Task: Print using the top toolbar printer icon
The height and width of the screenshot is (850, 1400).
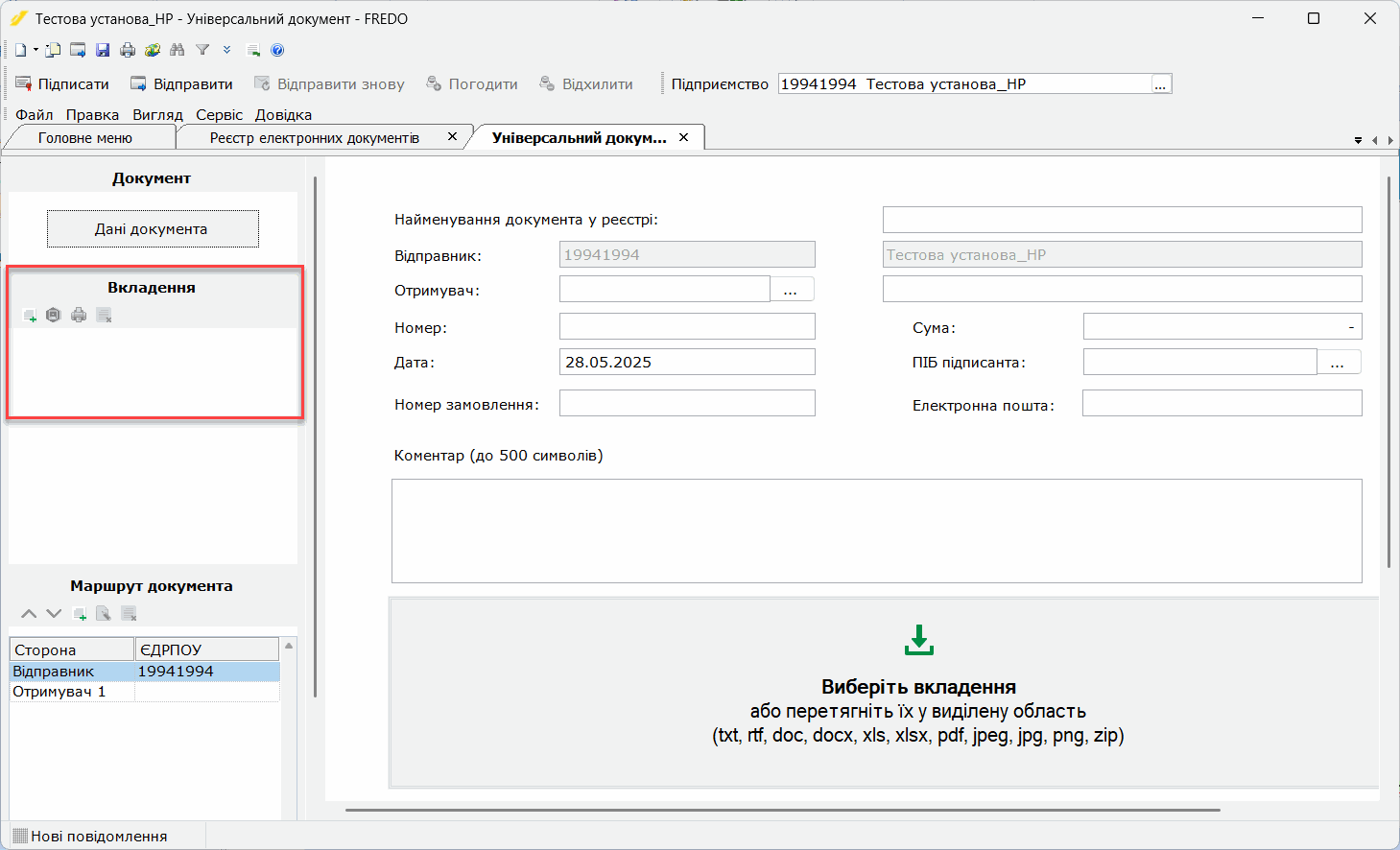Action: pyautogui.click(x=128, y=50)
